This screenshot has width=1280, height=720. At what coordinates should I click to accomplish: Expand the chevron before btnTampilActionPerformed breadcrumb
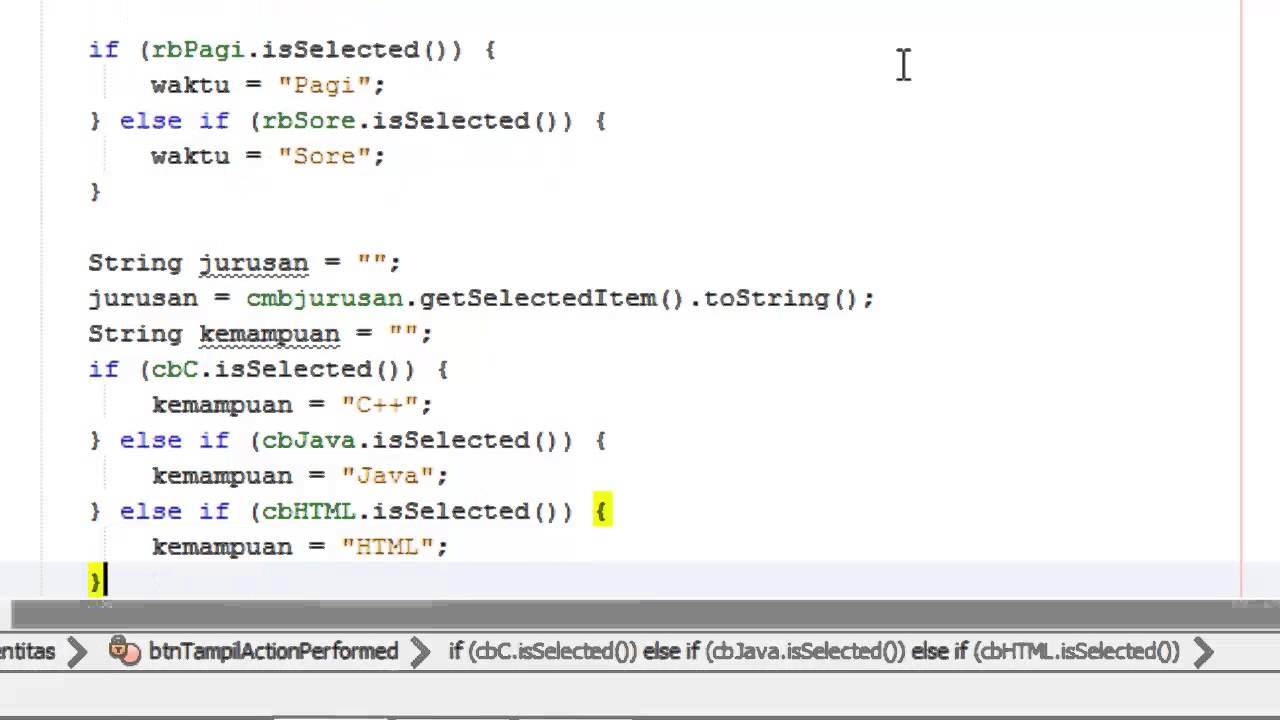tap(77, 652)
